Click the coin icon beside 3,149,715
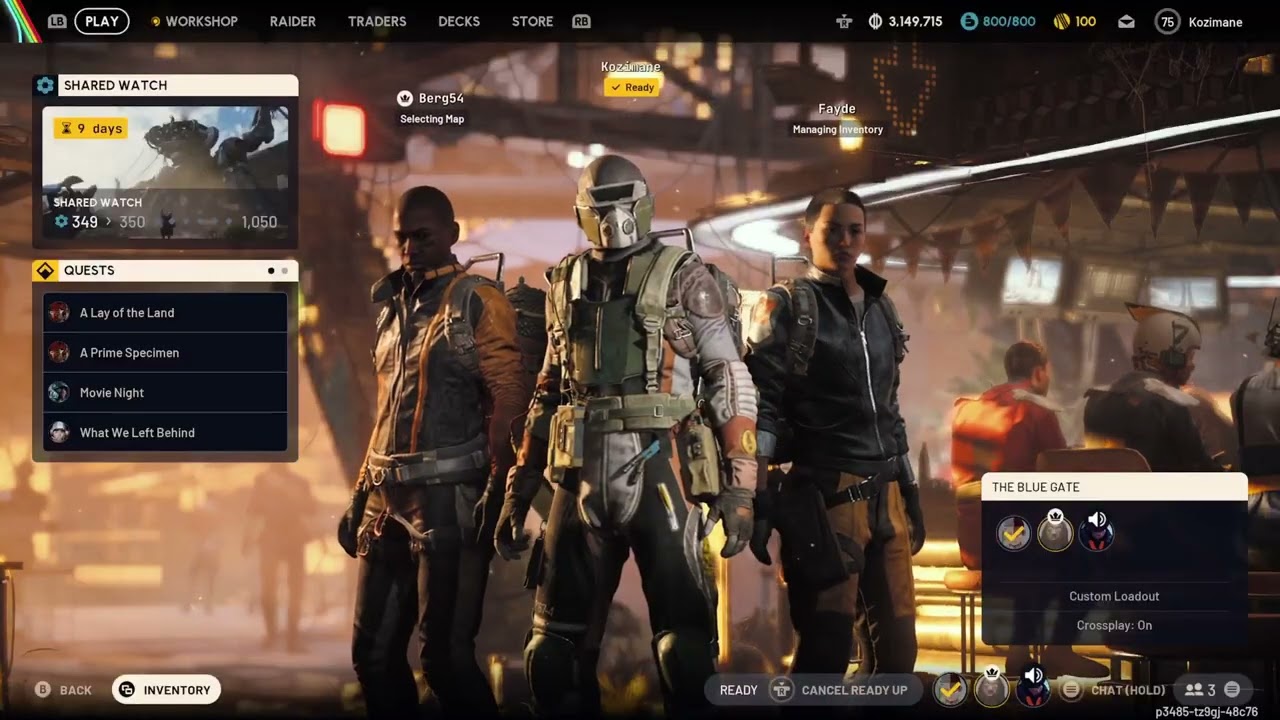Image resolution: width=1280 pixels, height=720 pixels. [x=876, y=21]
